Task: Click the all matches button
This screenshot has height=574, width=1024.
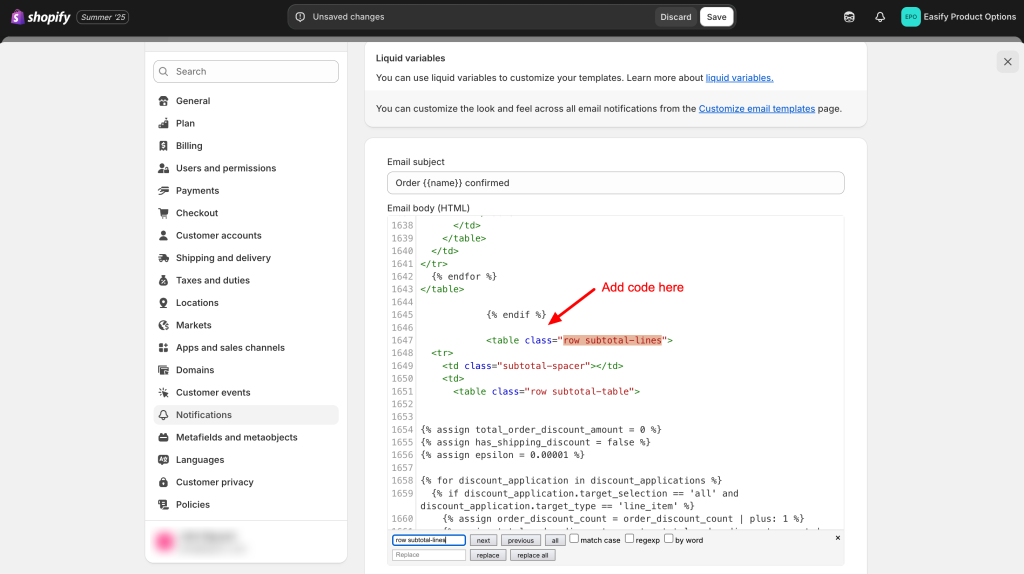Action: (x=555, y=540)
